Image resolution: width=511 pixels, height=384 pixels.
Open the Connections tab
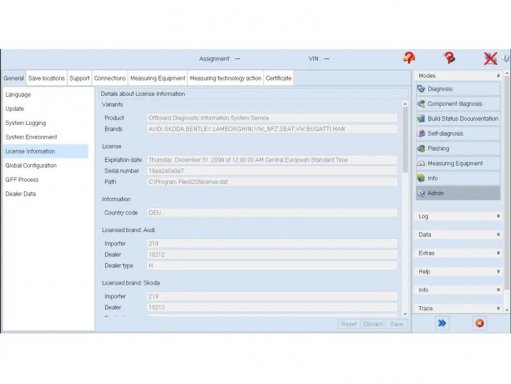tap(110, 78)
